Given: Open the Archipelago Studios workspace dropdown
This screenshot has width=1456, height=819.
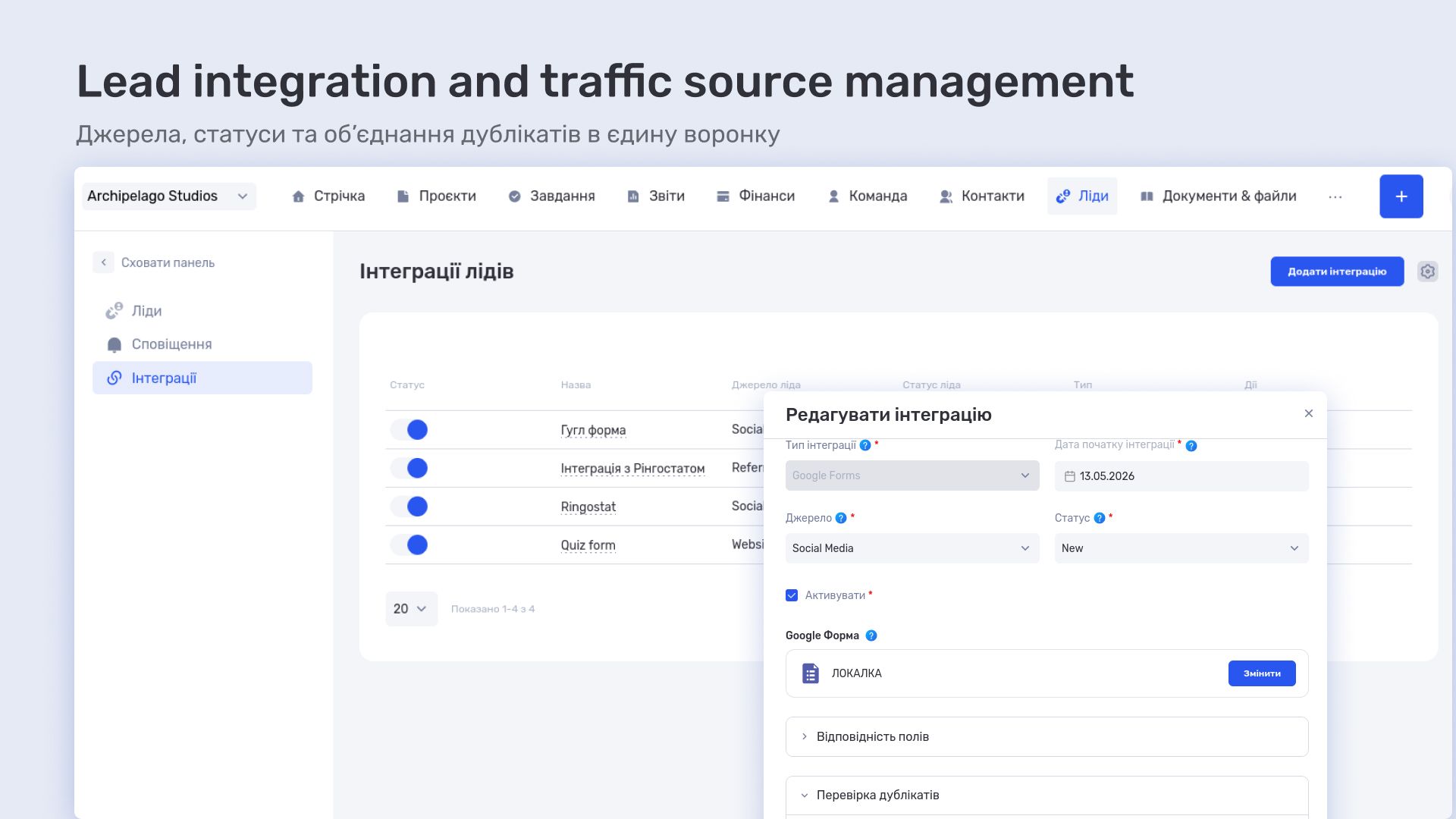Looking at the screenshot, I should coord(169,196).
